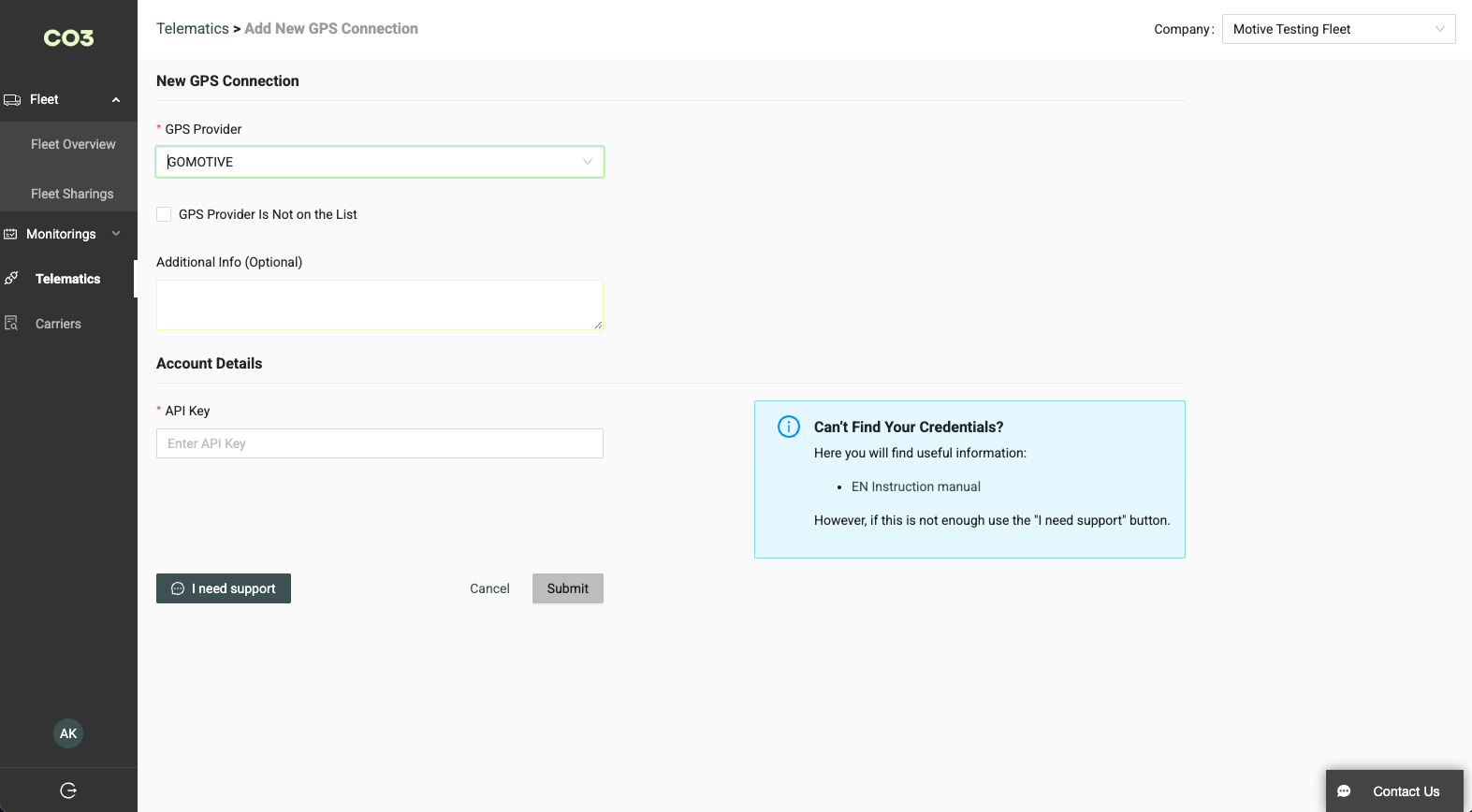This screenshot has height=812, width=1472.
Task: Click the Monitorings calendar icon
Action: (x=11, y=234)
